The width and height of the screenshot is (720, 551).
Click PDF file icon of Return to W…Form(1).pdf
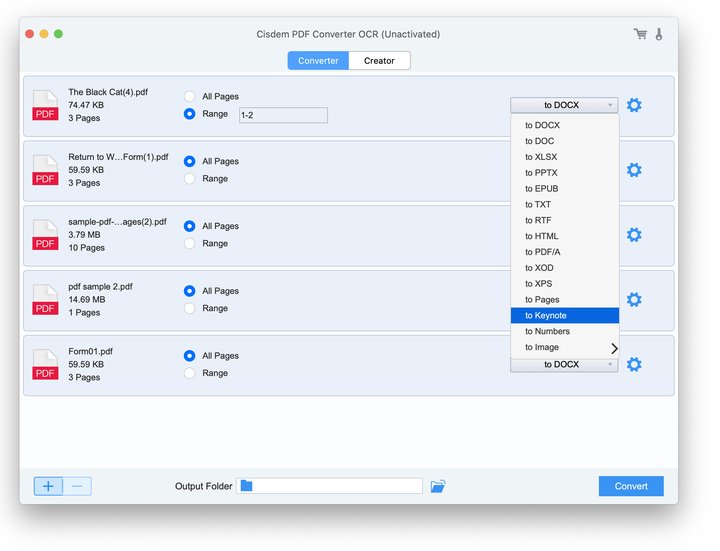[x=45, y=170]
